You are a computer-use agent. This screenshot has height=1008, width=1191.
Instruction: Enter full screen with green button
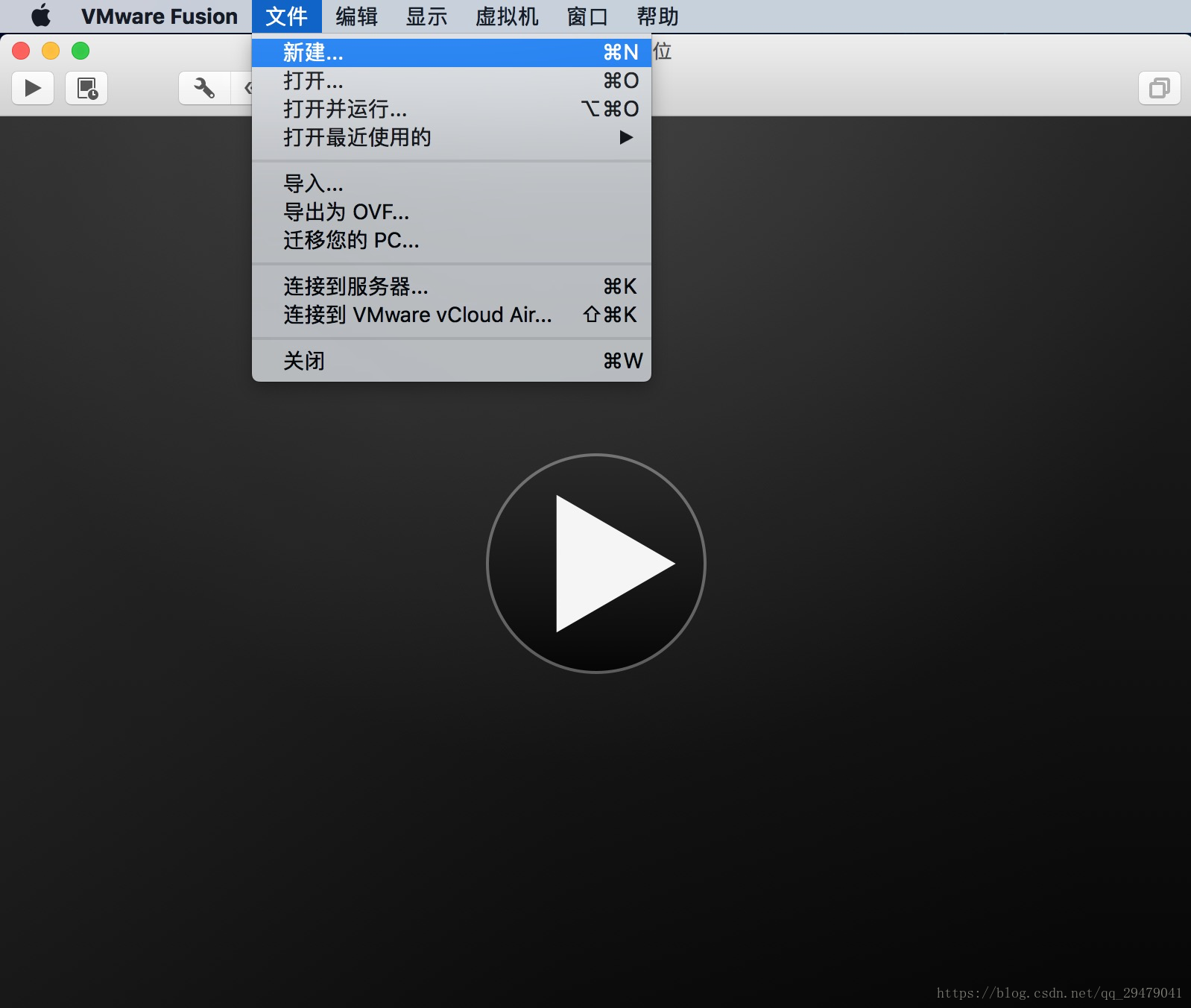coord(80,51)
